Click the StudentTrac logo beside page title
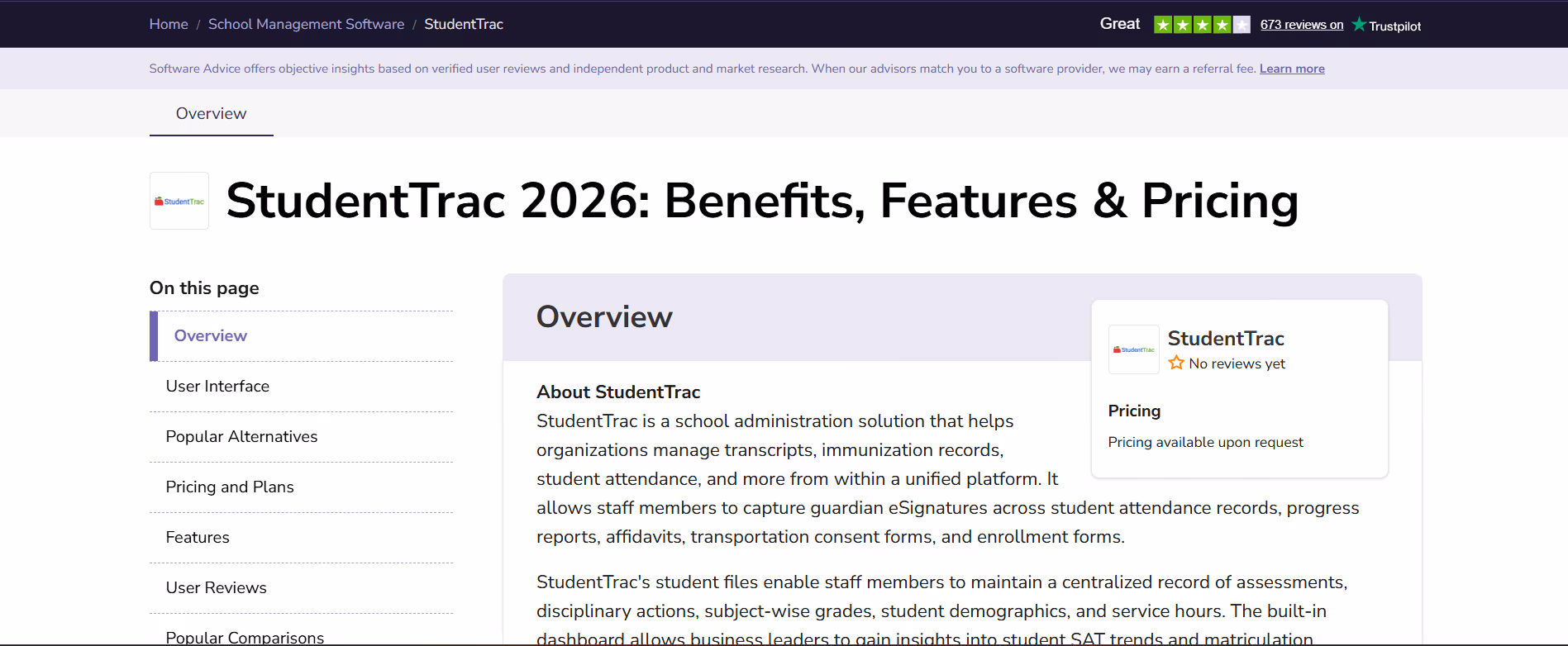The height and width of the screenshot is (646, 1568). 179,201
